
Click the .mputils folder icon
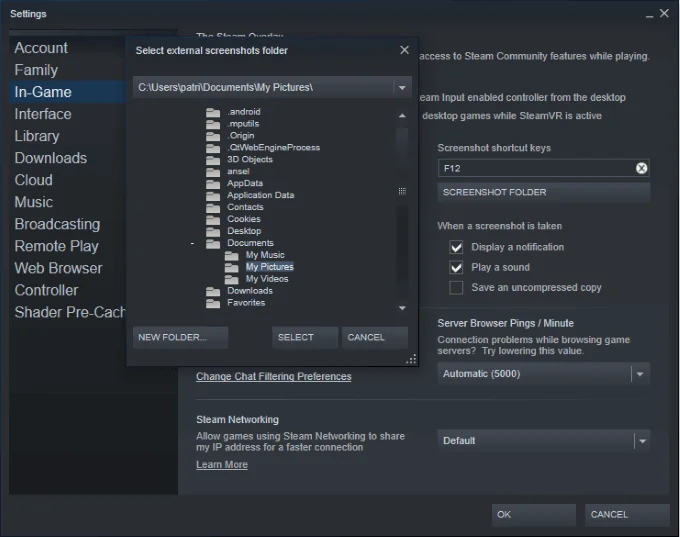(212, 124)
